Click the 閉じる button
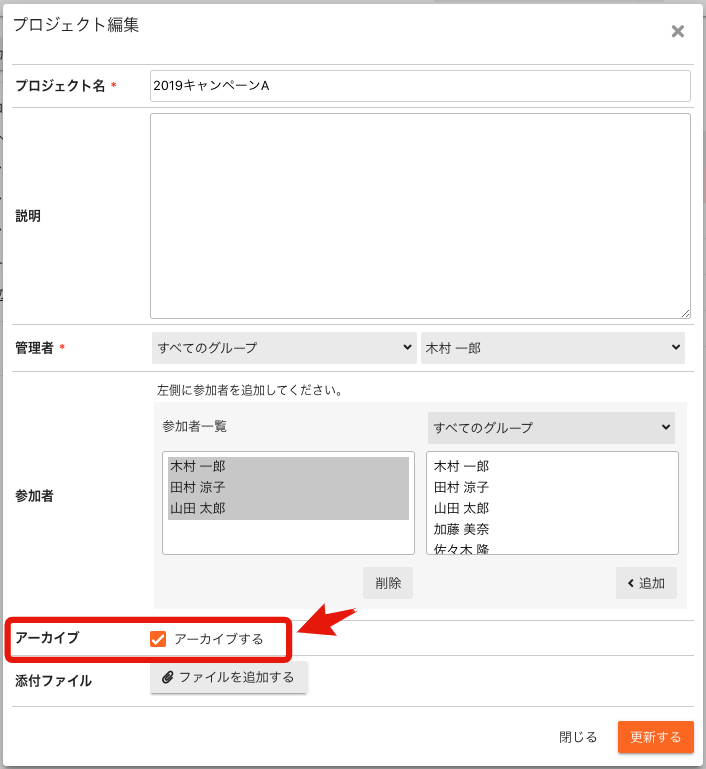706x769 pixels. 578,737
